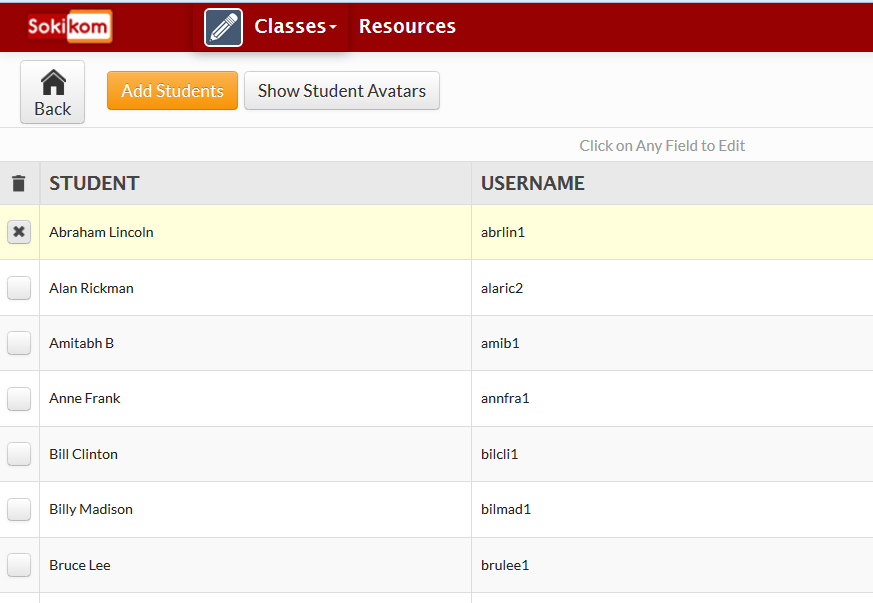
Task: Click the Sokikom logo
Action: pos(69,26)
